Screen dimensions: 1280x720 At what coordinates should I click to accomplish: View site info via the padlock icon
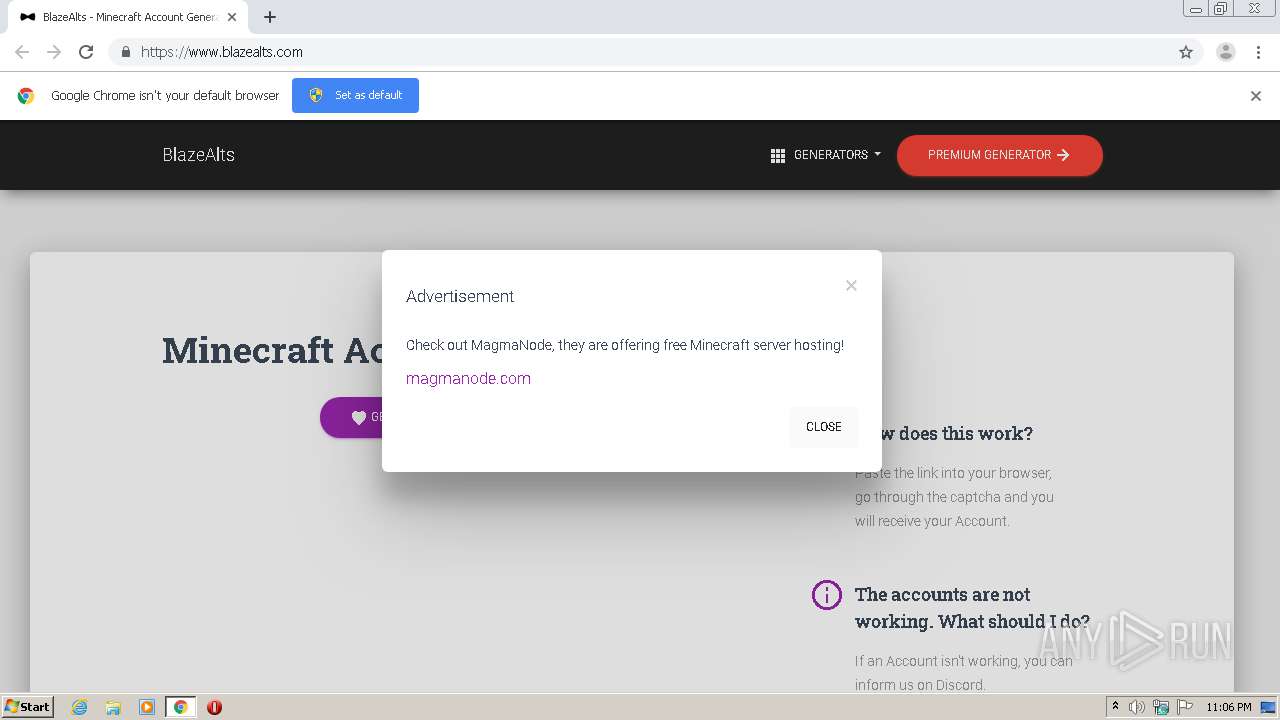[125, 52]
